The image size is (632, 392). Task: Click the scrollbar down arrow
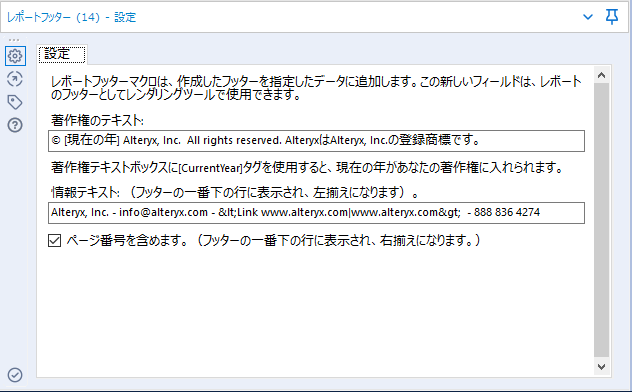(x=601, y=367)
